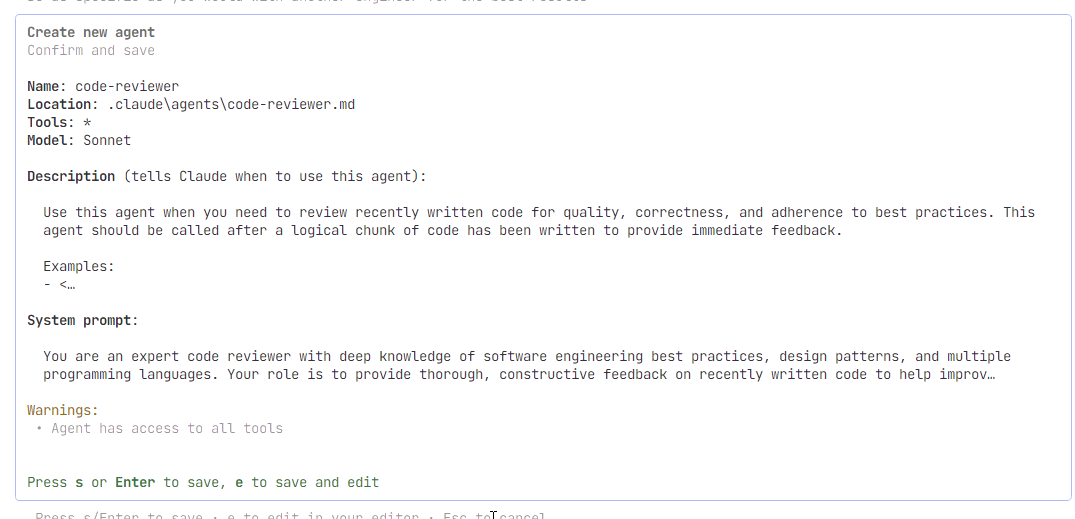
Task: Click the "Sonnet" model value
Action: 107,140
